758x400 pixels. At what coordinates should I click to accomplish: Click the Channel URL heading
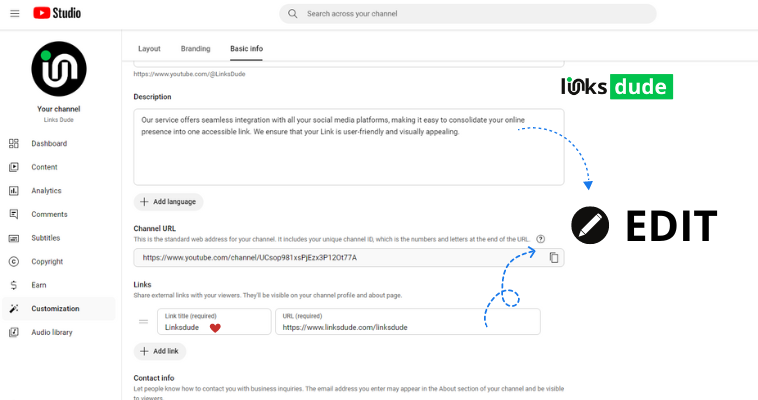(155, 228)
